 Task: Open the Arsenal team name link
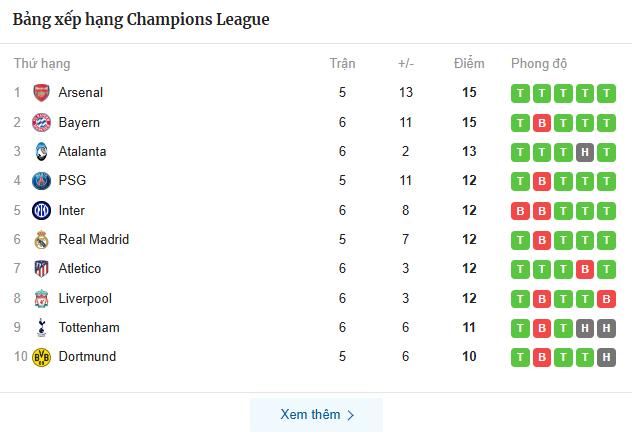(x=81, y=93)
